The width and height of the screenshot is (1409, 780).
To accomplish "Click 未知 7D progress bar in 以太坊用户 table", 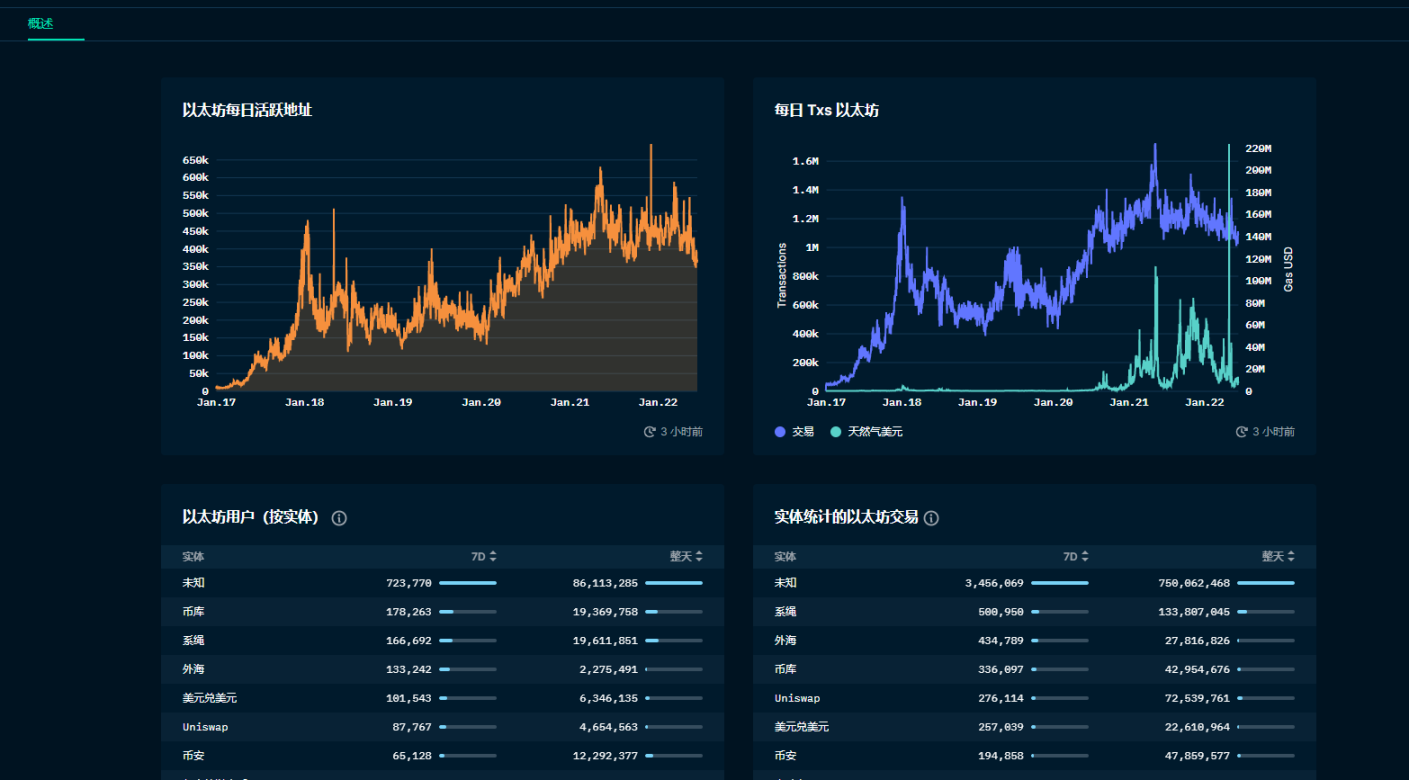I will click(x=467, y=583).
